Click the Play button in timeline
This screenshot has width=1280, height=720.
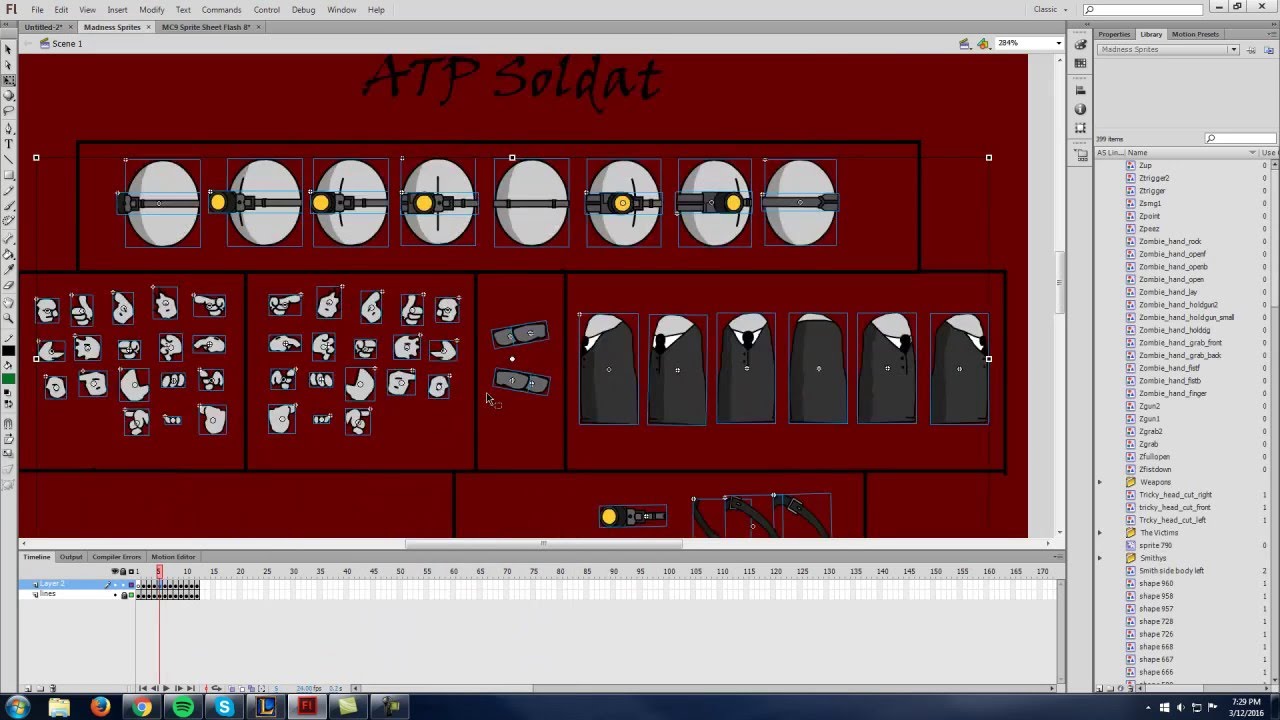coord(166,688)
